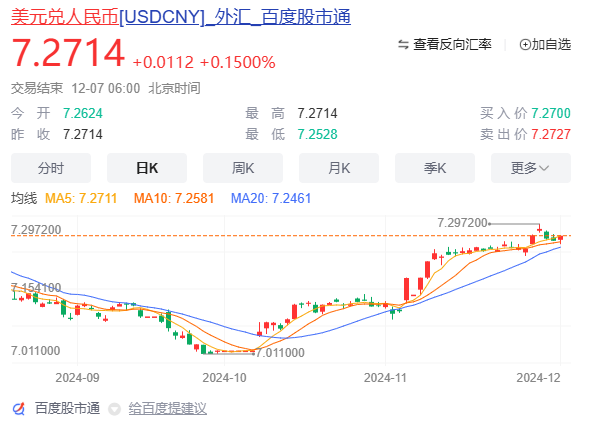
Task: Click the MA10: 7.2581 legend
Action: 174,198
